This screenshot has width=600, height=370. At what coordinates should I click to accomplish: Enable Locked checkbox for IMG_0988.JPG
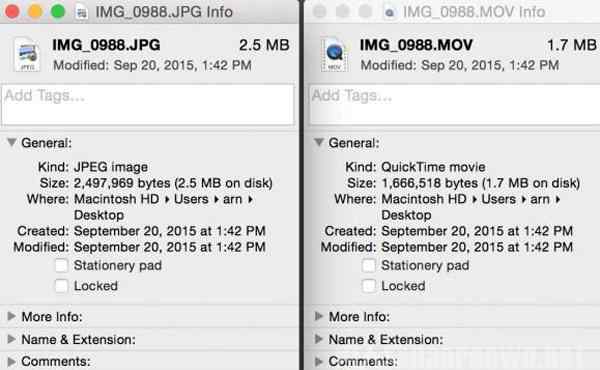click(61, 286)
